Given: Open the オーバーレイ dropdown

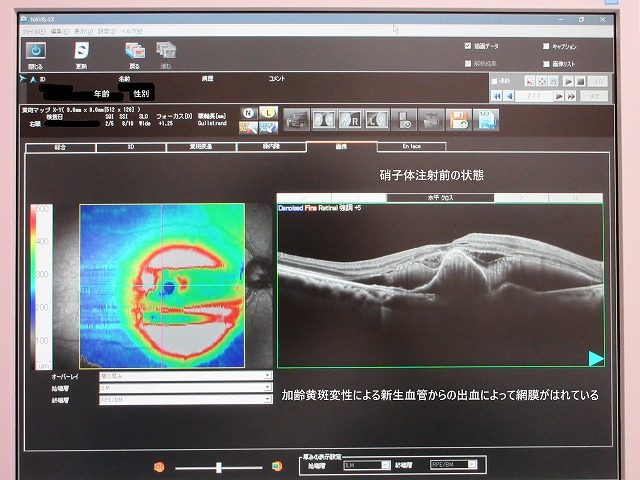Looking at the screenshot, I should coord(185,376).
